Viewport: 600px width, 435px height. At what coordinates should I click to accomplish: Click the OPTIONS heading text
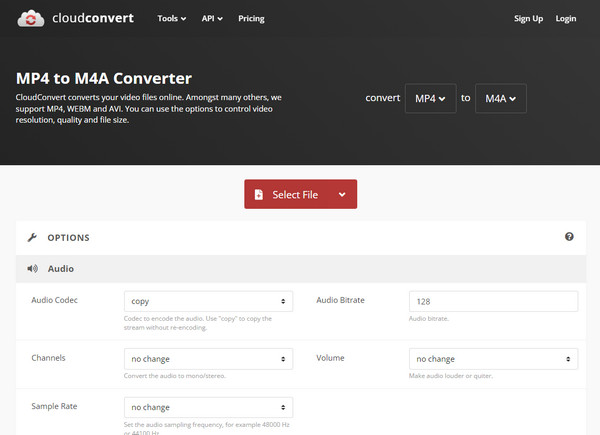[68, 238]
